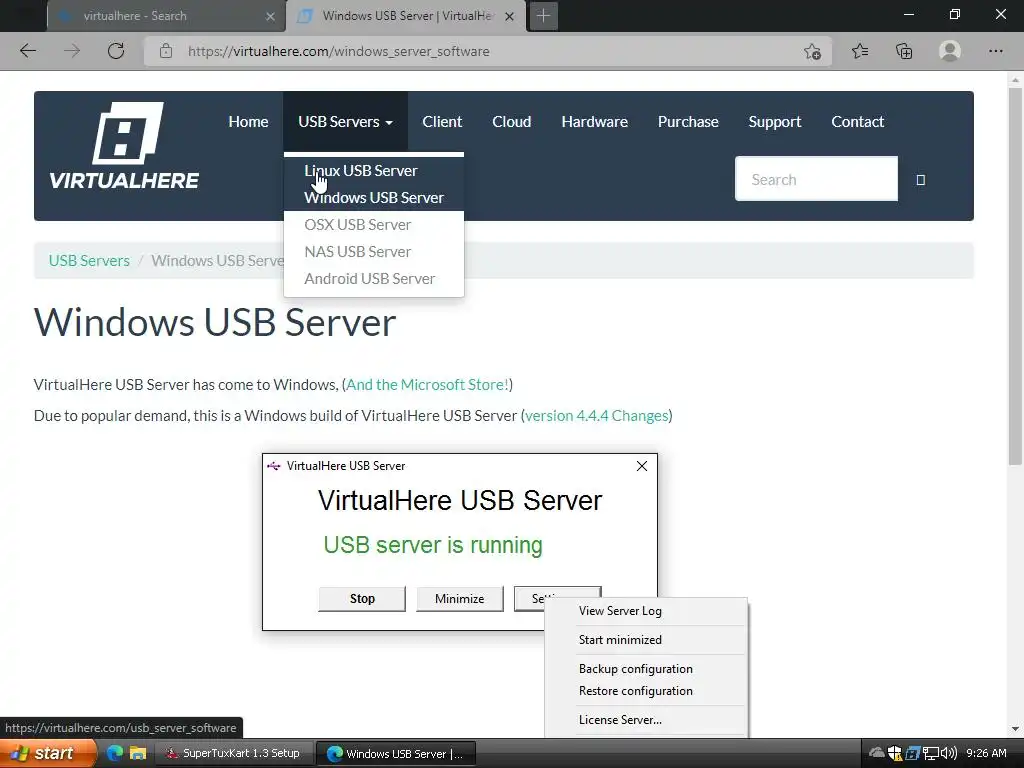The width and height of the screenshot is (1024, 768).
Task: Click 'License Server...' in the screenshot image
Action: coord(620,720)
